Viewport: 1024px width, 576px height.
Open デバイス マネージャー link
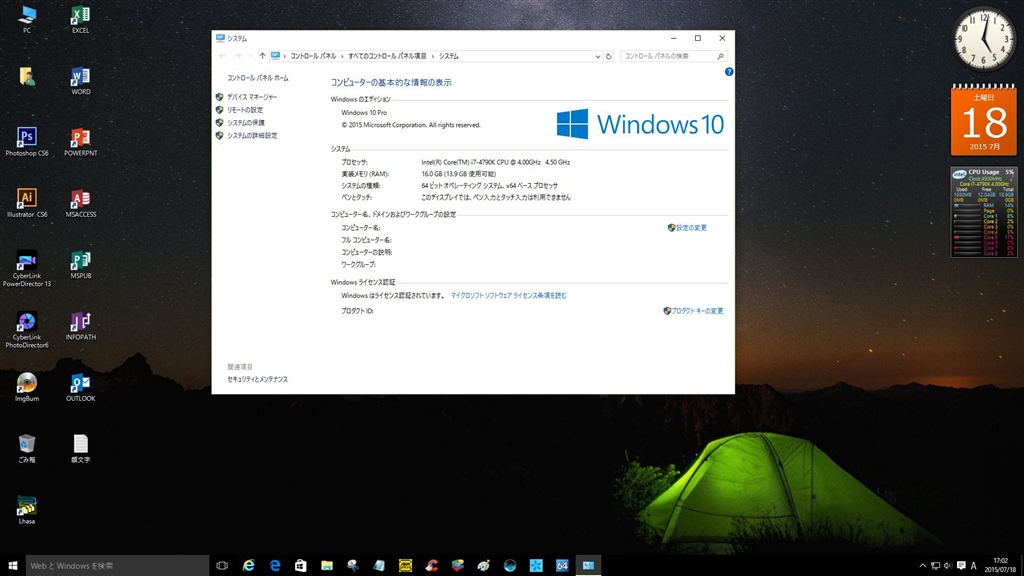[x=252, y=97]
